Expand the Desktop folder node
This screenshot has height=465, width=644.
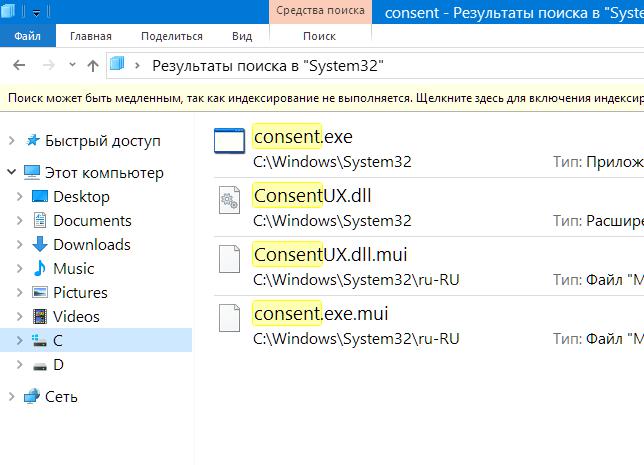point(19,197)
